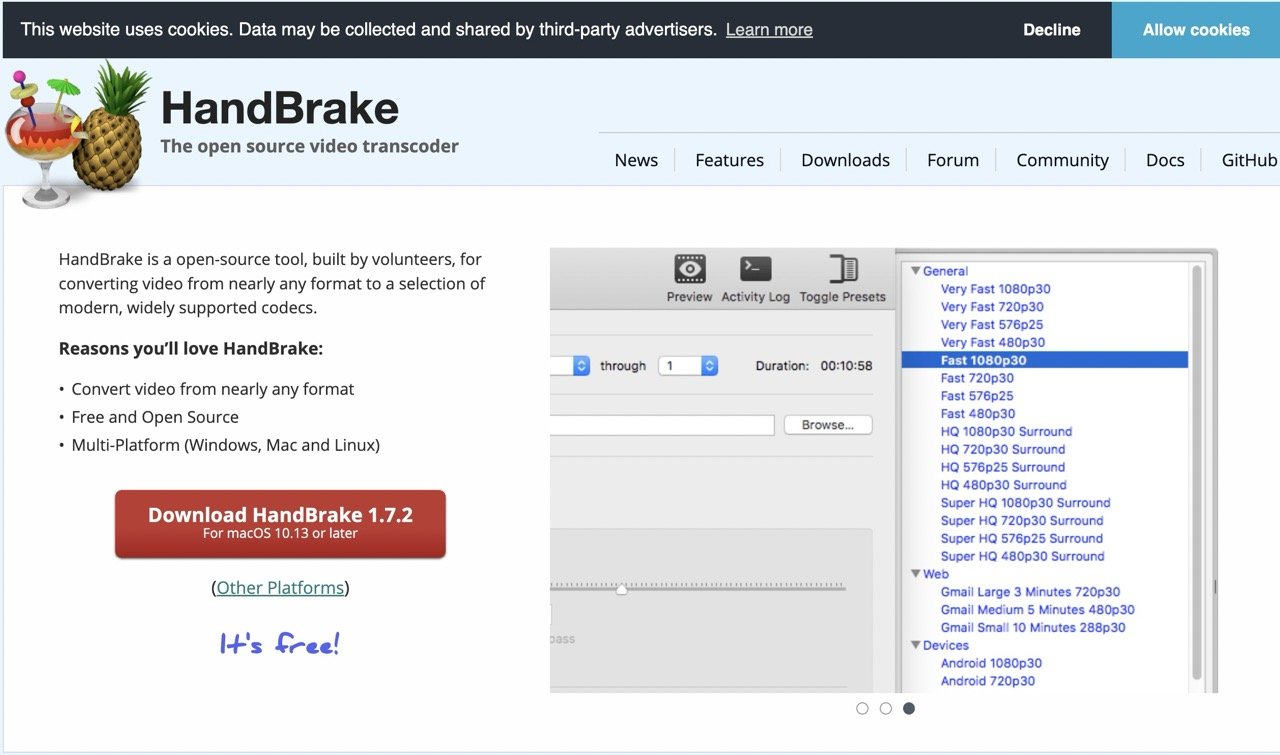The width and height of the screenshot is (1280, 755).
Task: Open the Other Platforms link
Action: point(279,587)
